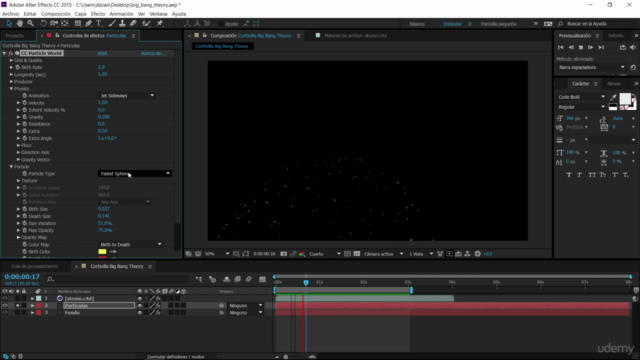Open the 50% magnification dropdown

pyautogui.click(x=217, y=254)
